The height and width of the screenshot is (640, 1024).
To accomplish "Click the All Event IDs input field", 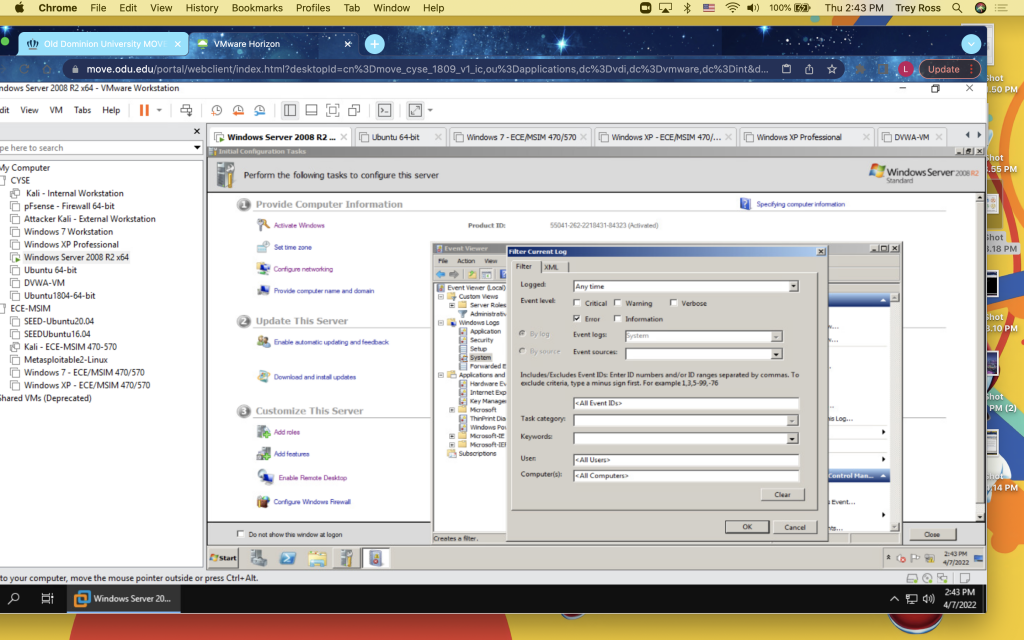I will (686, 404).
